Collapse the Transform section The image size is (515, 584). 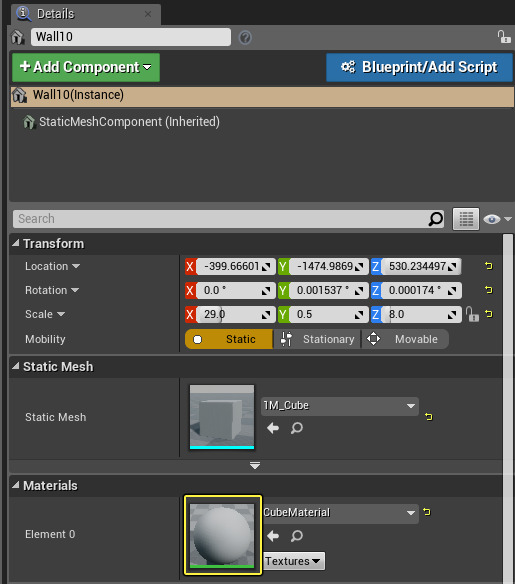[16, 244]
